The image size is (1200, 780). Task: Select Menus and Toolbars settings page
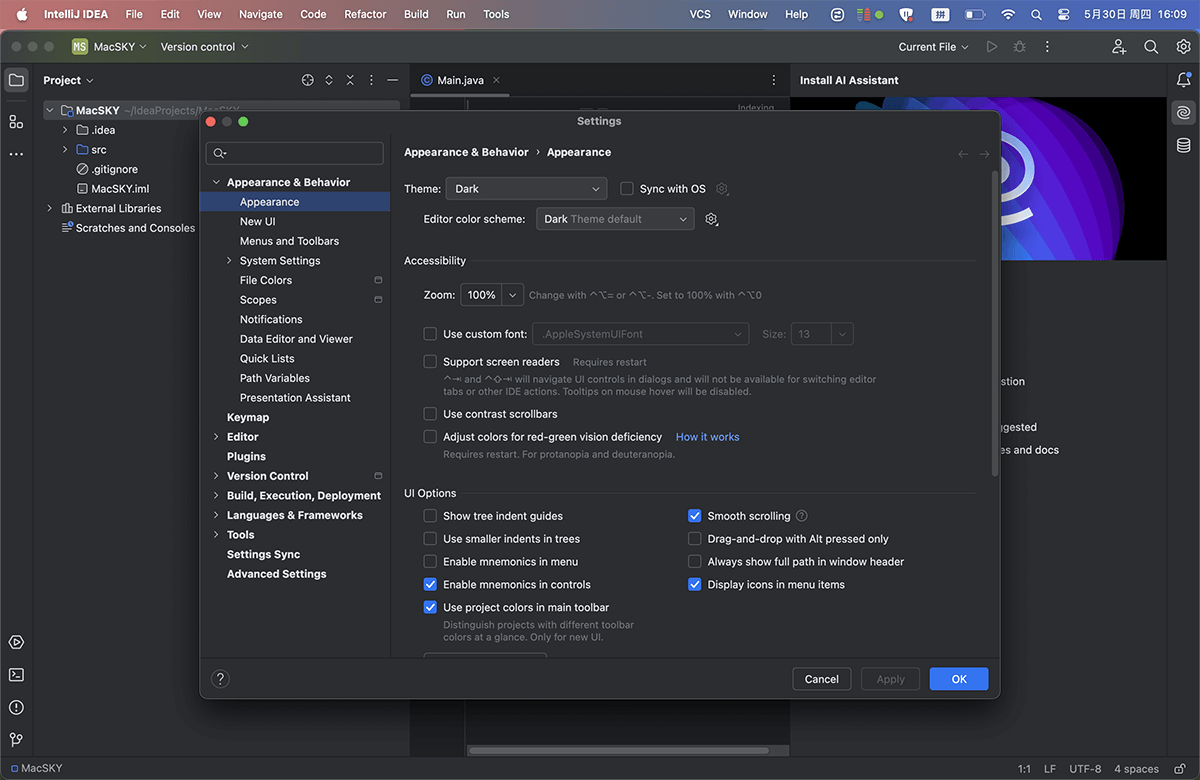289,241
